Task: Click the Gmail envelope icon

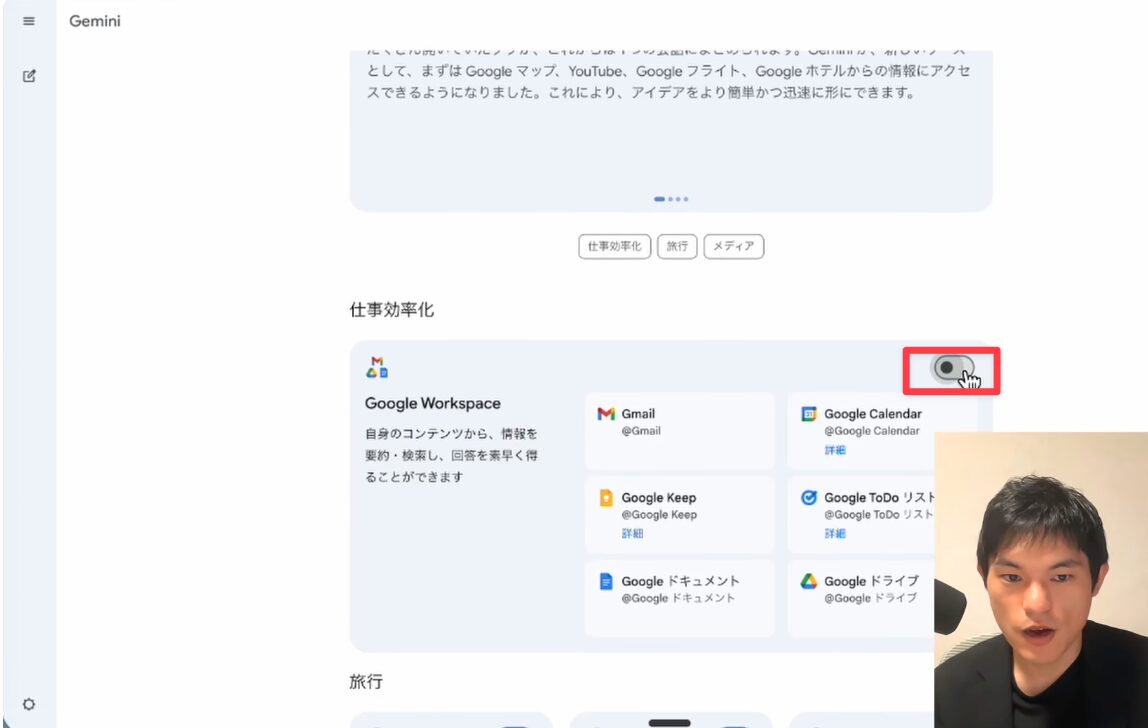Action: 606,414
